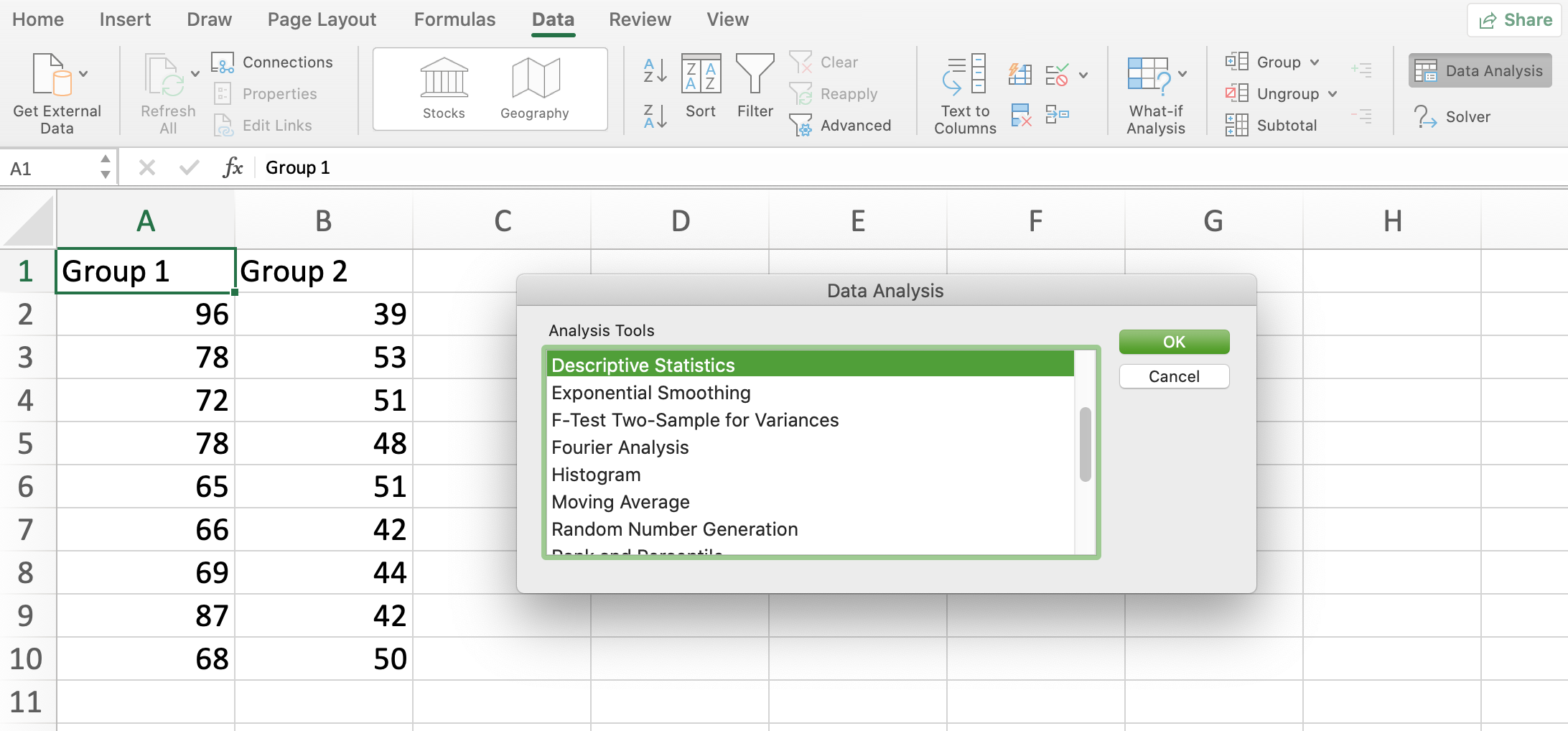Screen dimensions: 1568x731
Task: Select Descriptive Statistics in the list
Action: [810, 365]
